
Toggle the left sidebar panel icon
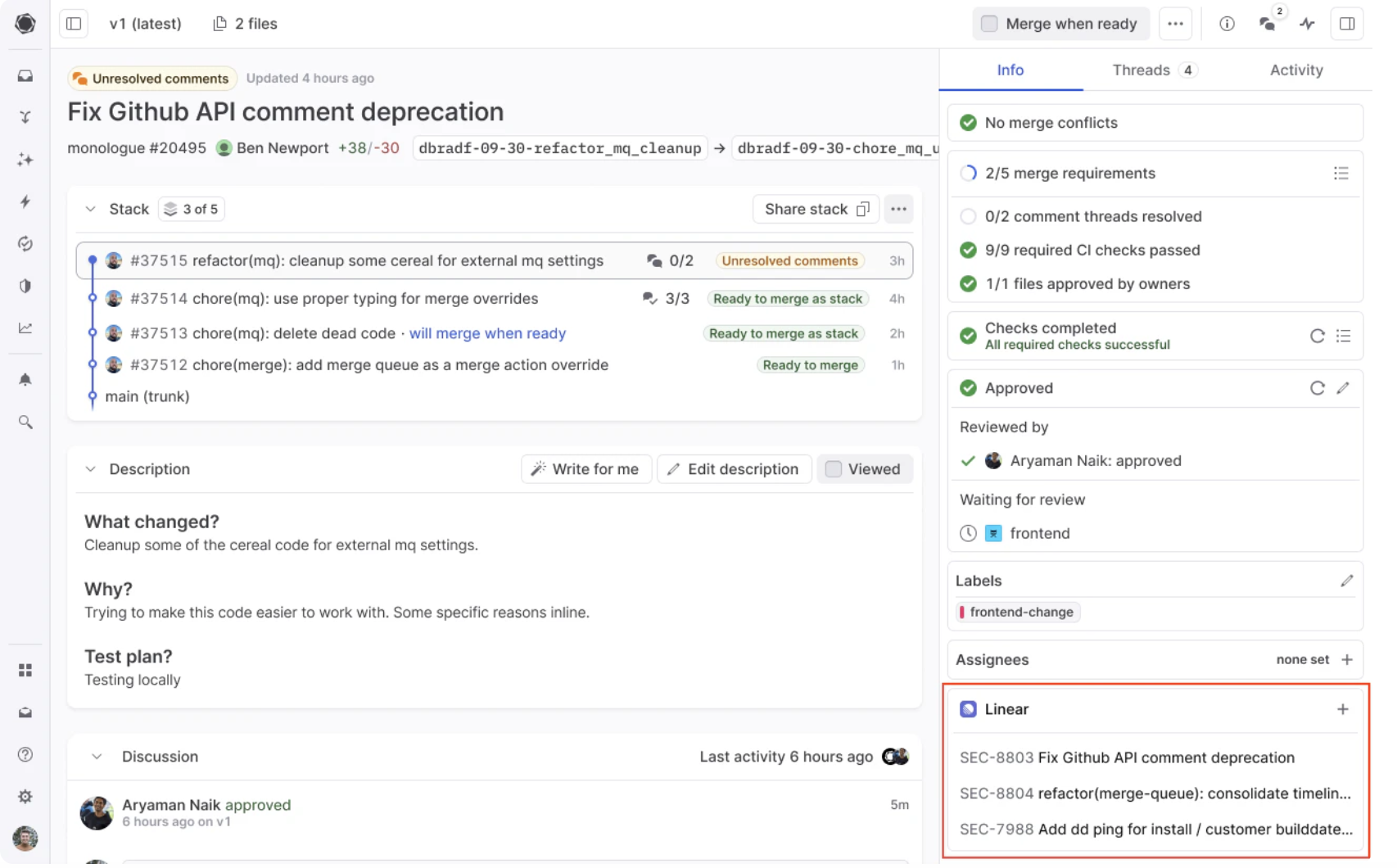click(x=74, y=24)
